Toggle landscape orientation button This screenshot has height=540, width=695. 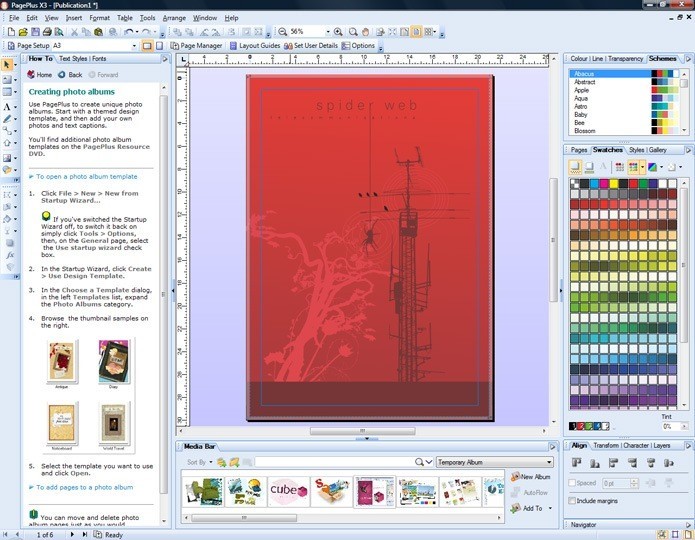coord(147,46)
